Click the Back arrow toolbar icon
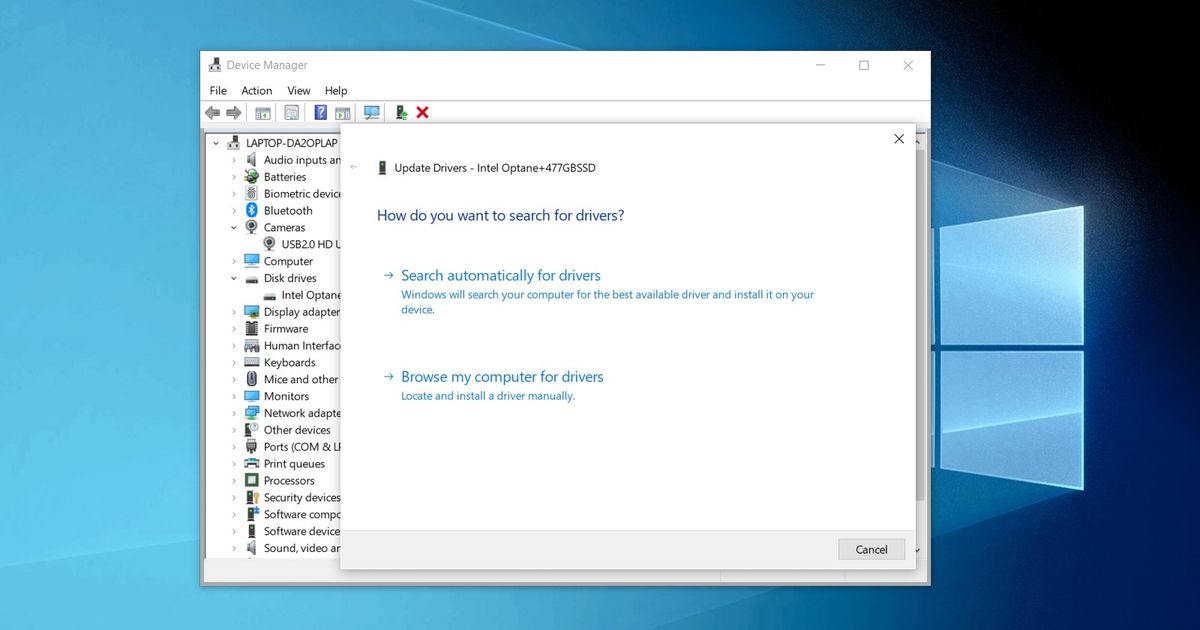Screen dimensions: 1200x630 click(x=212, y=113)
